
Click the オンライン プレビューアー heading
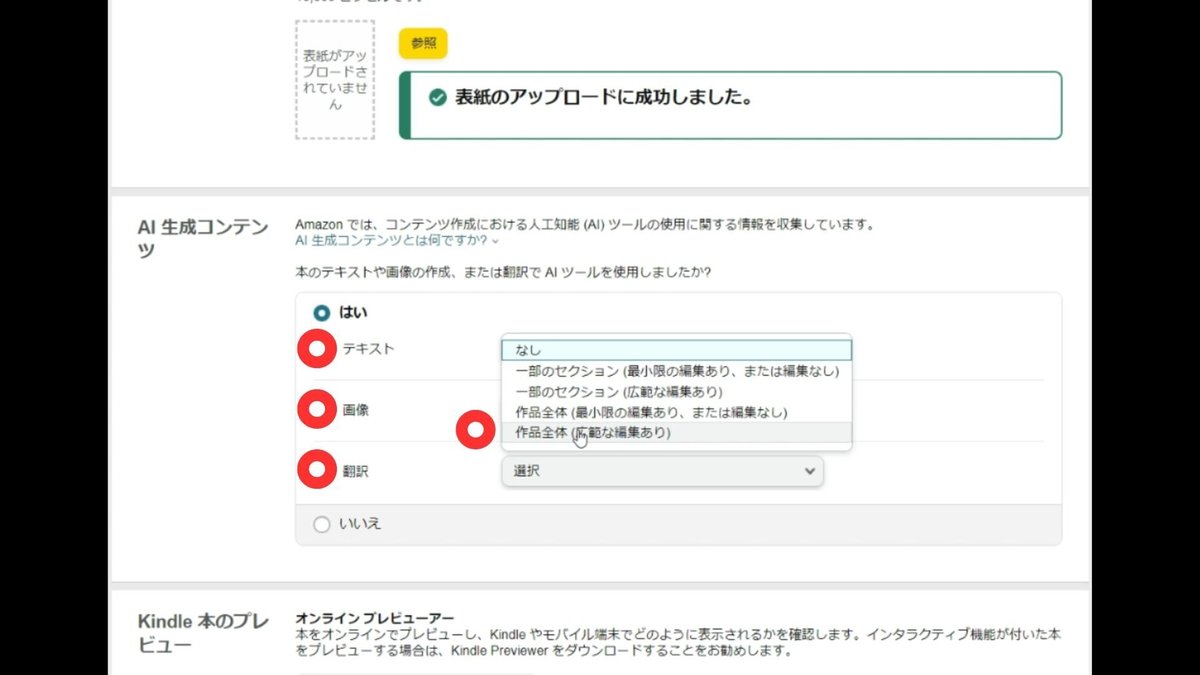375,619
